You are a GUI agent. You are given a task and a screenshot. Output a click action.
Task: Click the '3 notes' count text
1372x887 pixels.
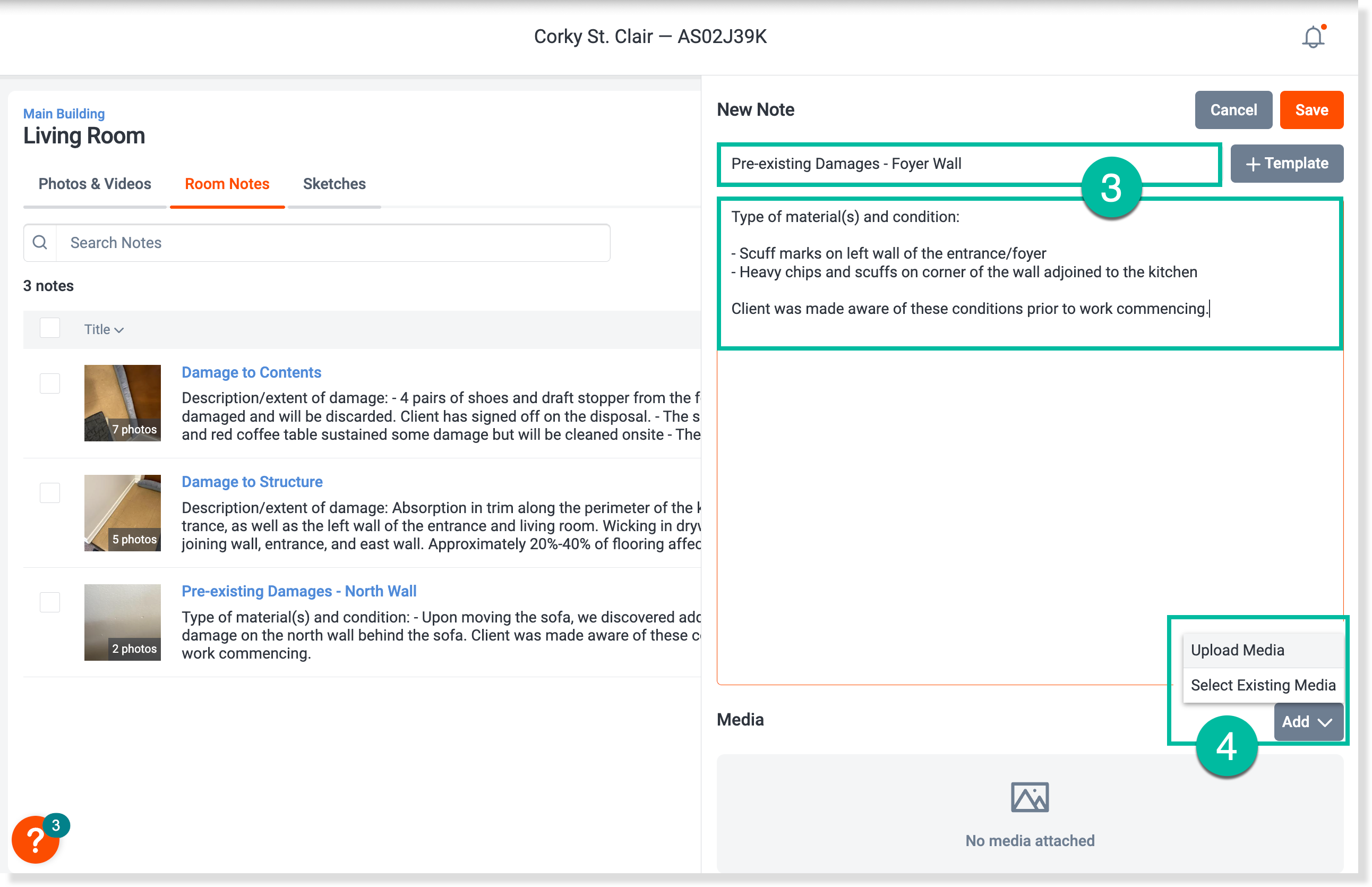[x=48, y=286]
